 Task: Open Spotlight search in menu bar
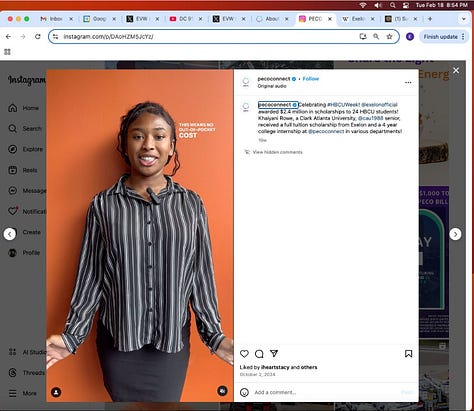(x=393, y=5)
